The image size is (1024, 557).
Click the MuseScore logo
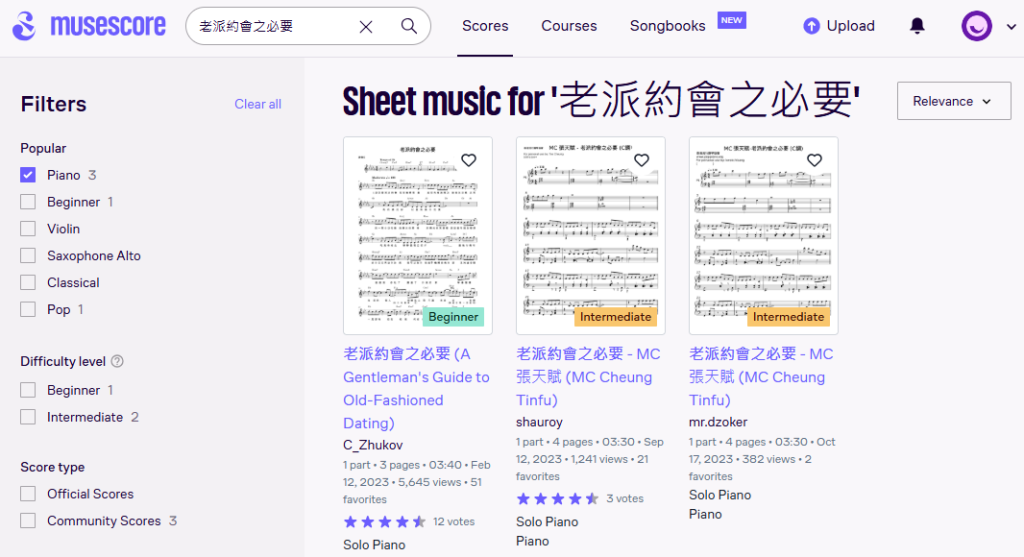pyautogui.click(x=89, y=26)
